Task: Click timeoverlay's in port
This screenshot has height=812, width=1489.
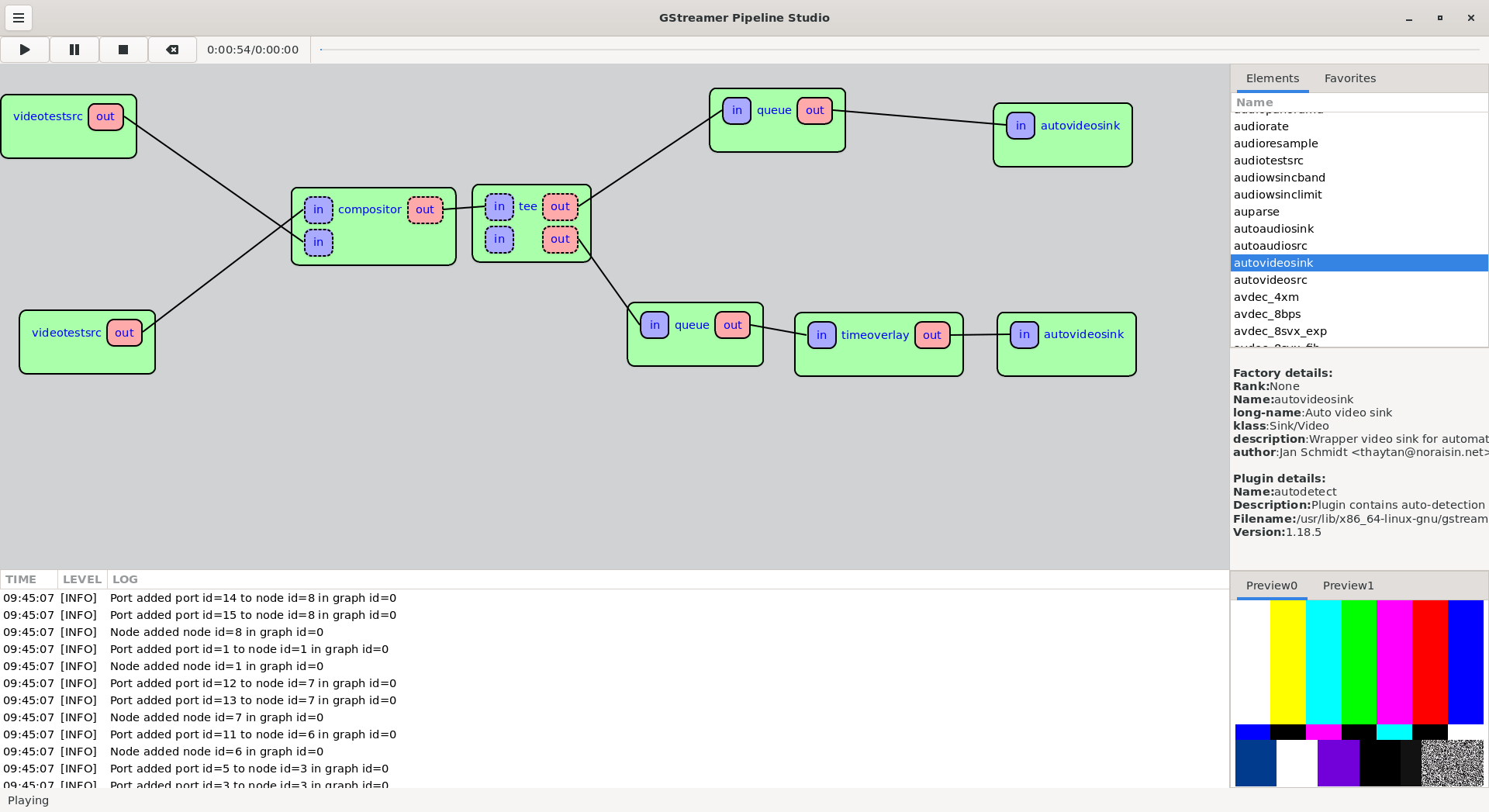Action: pyautogui.click(x=821, y=335)
